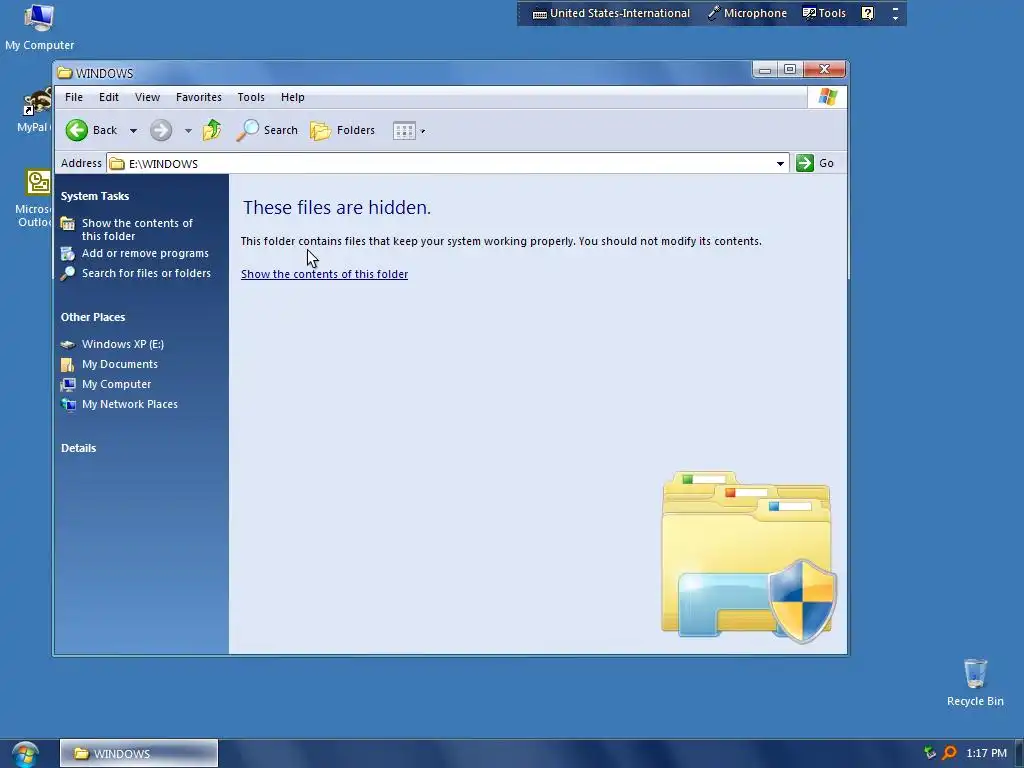
Task: Open Windows XP (E:) drive link
Action: pyautogui.click(x=123, y=344)
